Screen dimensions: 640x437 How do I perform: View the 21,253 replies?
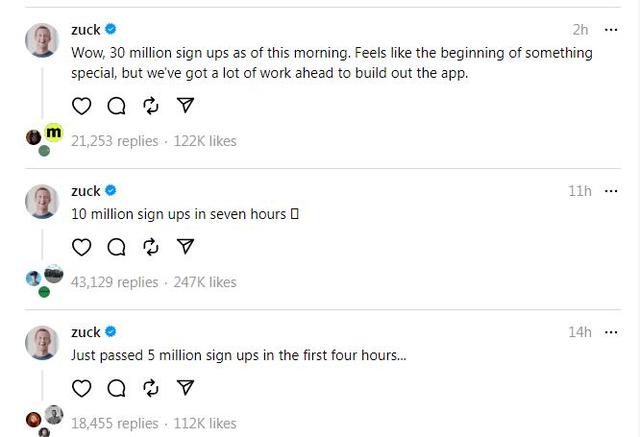pos(114,141)
